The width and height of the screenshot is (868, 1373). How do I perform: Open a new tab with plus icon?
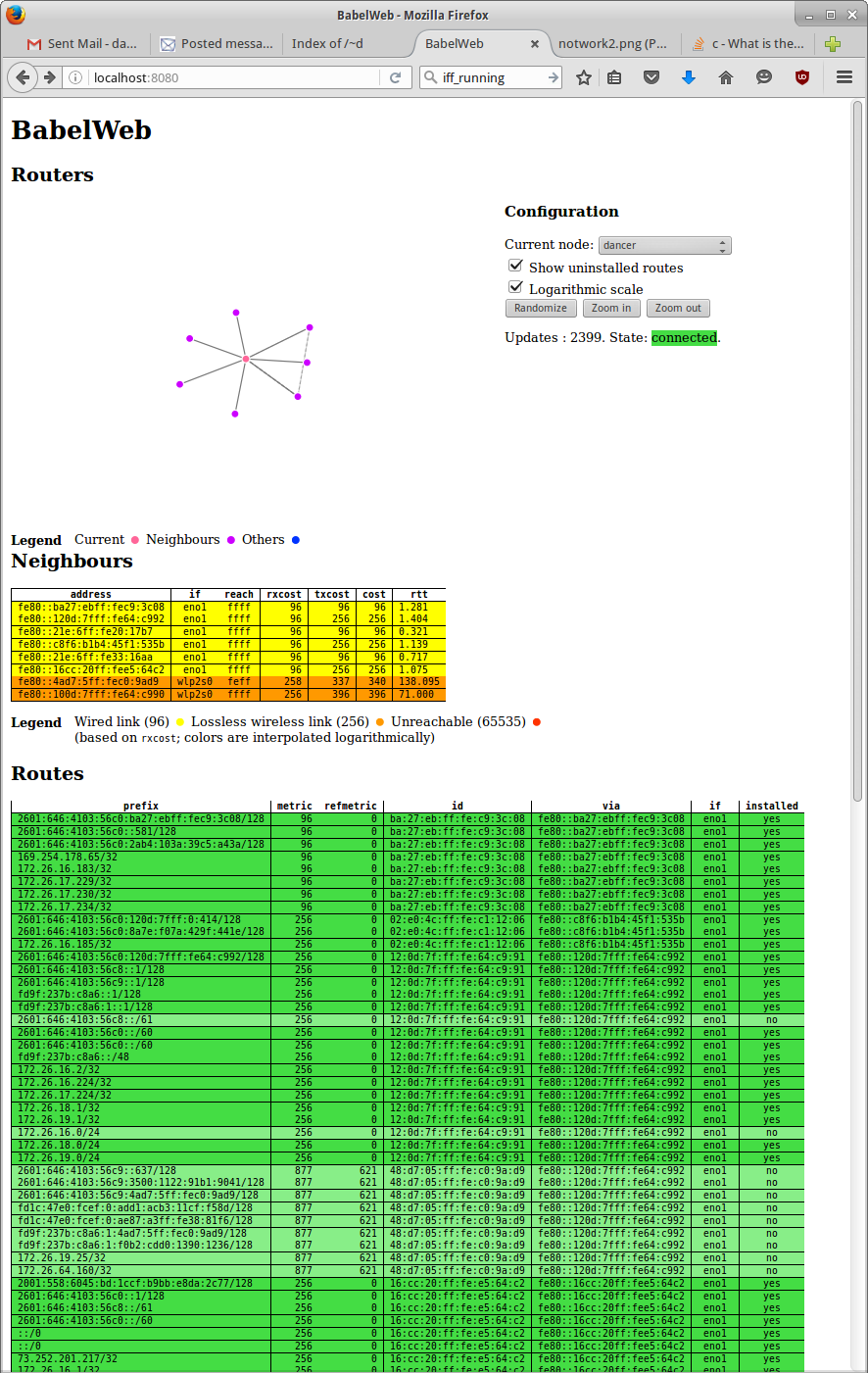(833, 43)
